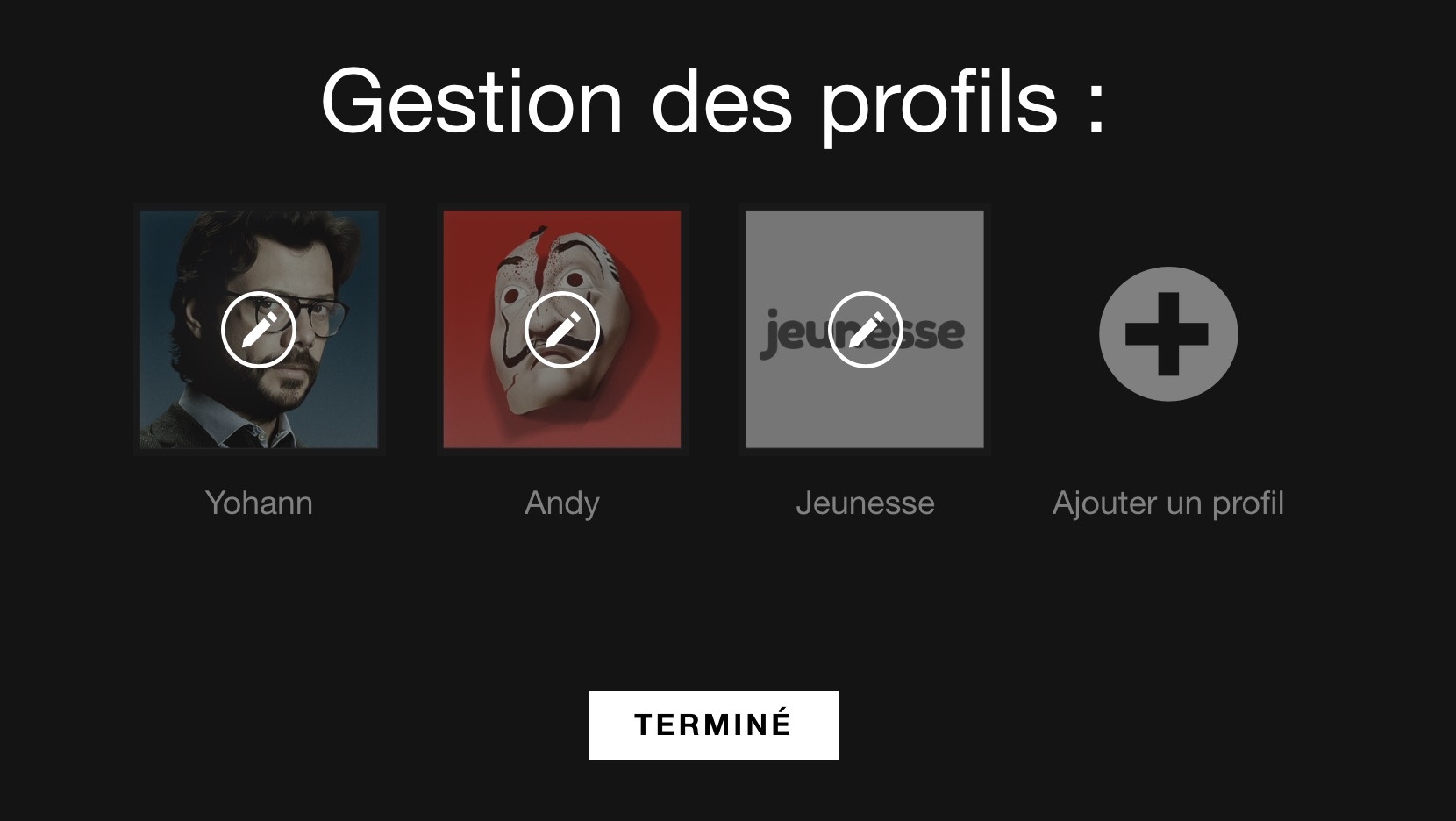Select the gray Jeunesse kids avatar
Image resolution: width=1456 pixels, height=821 pixels.
(x=865, y=329)
